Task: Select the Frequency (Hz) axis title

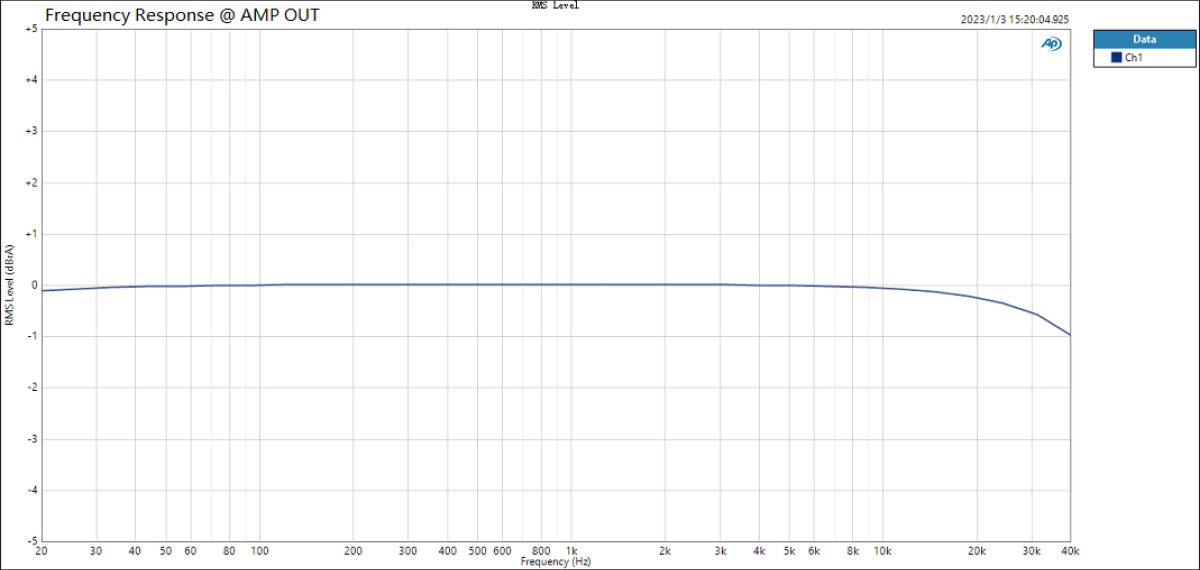Action: click(x=555, y=562)
